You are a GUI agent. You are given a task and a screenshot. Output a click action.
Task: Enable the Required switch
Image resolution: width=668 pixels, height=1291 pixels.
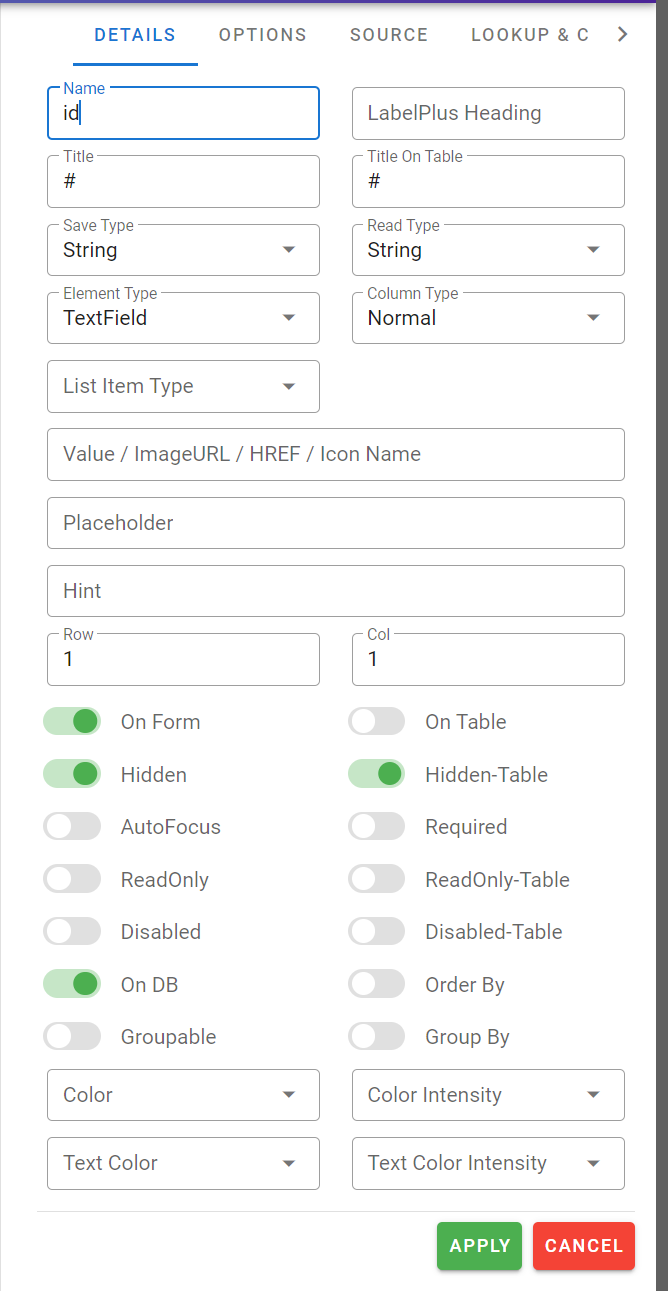coord(376,827)
